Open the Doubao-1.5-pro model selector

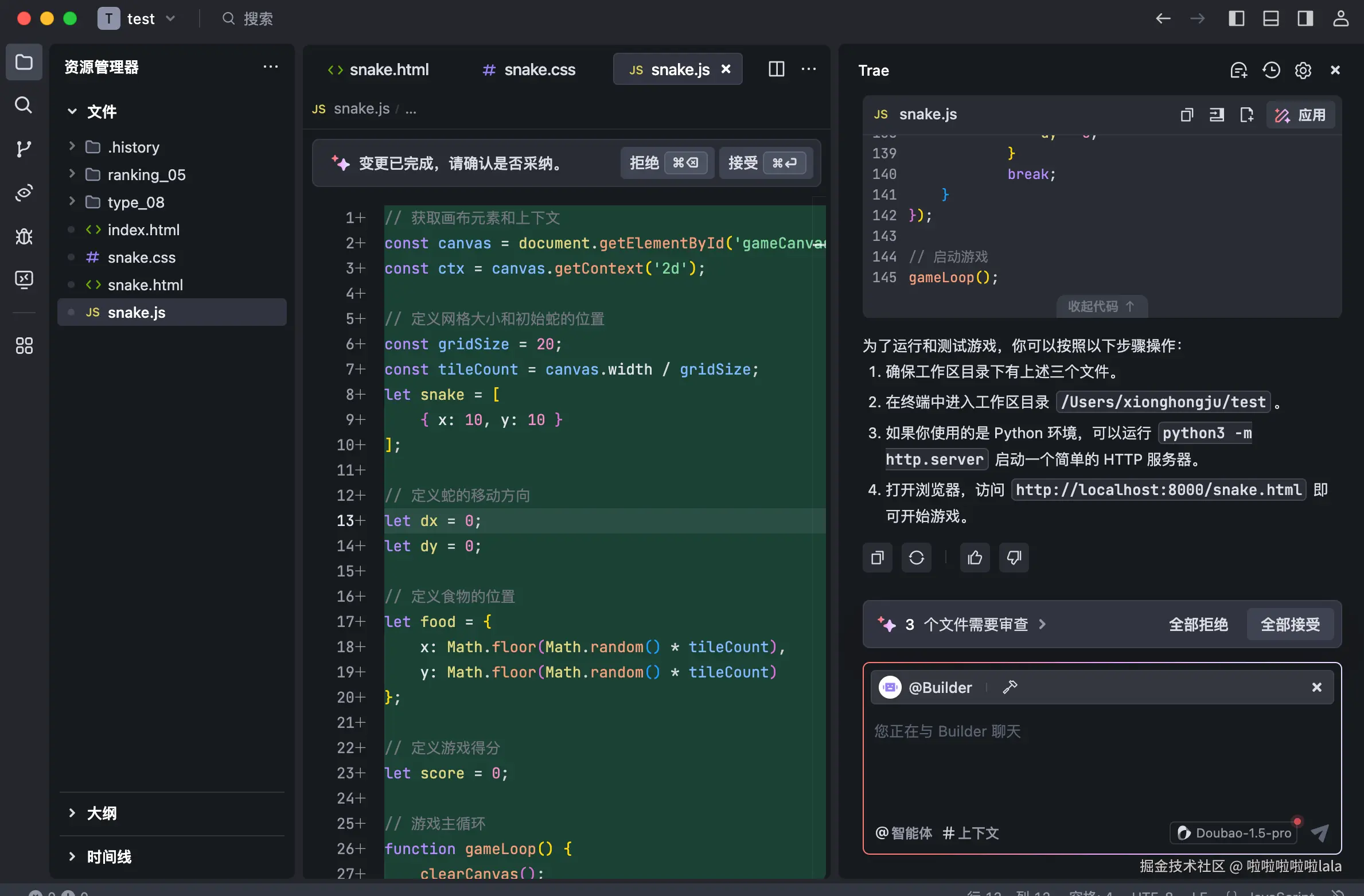1234,832
